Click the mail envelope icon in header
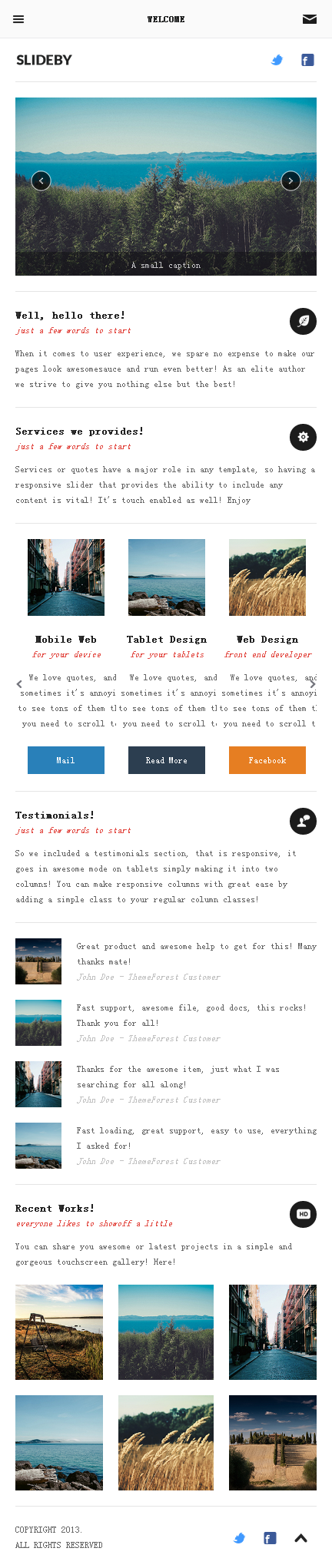Image resolution: width=332 pixels, height=1568 pixels. [310, 19]
